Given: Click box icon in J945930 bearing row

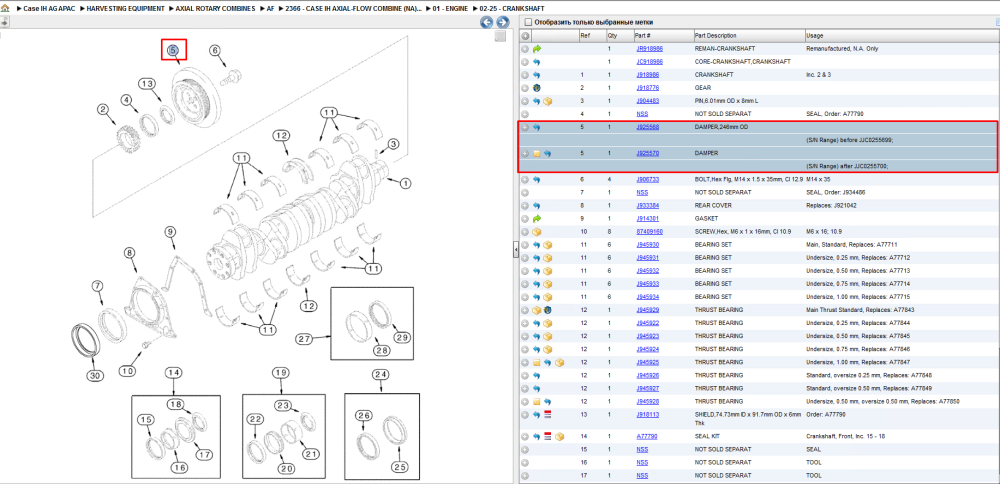Looking at the screenshot, I should pyautogui.click(x=548, y=245).
